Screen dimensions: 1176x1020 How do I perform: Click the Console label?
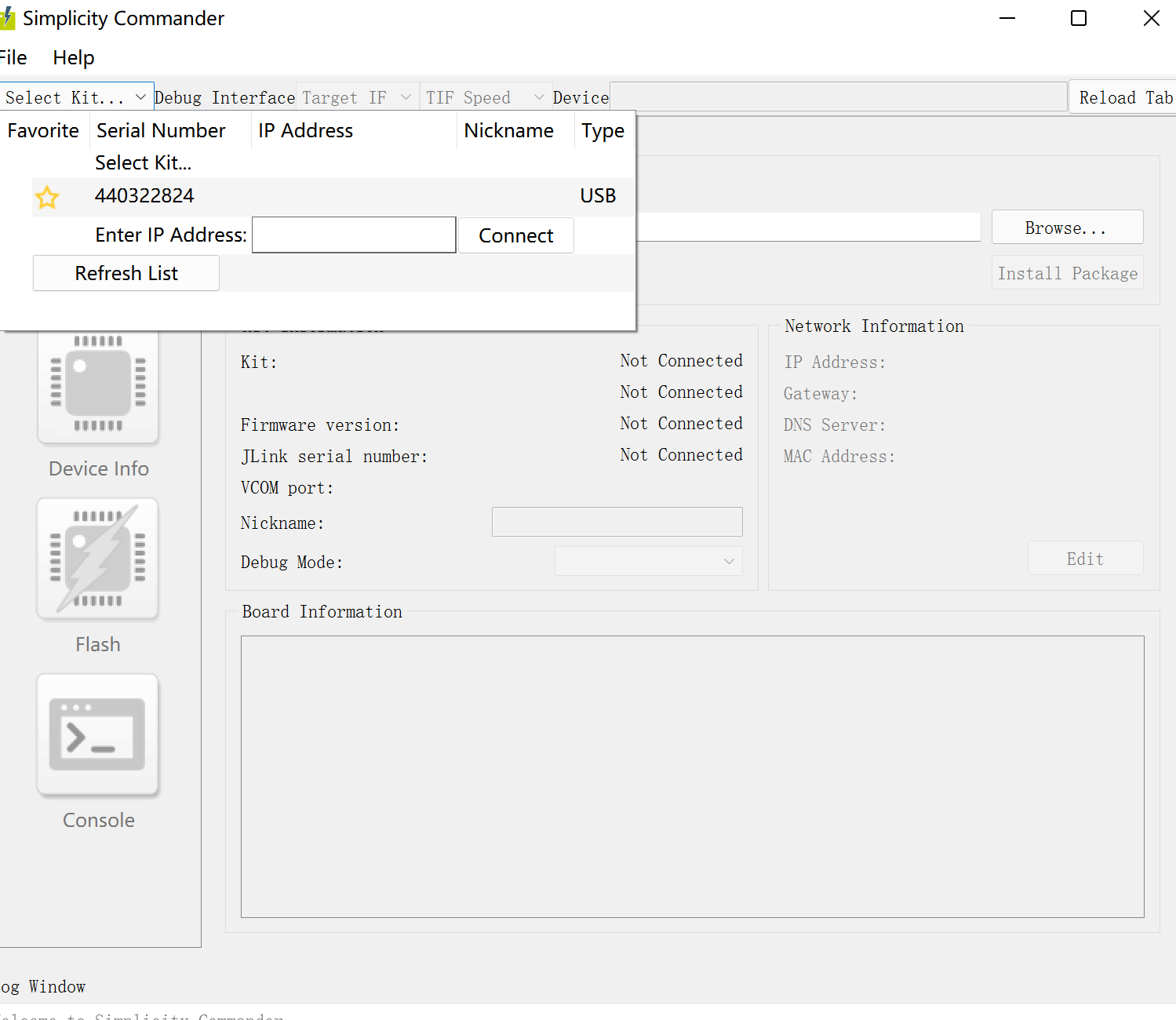pos(99,820)
